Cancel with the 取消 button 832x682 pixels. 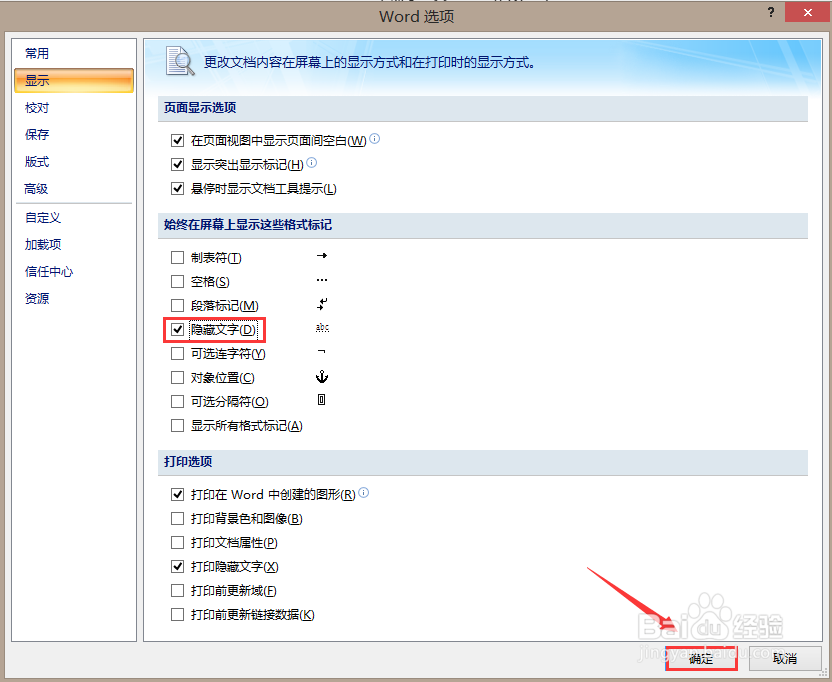(x=785, y=659)
